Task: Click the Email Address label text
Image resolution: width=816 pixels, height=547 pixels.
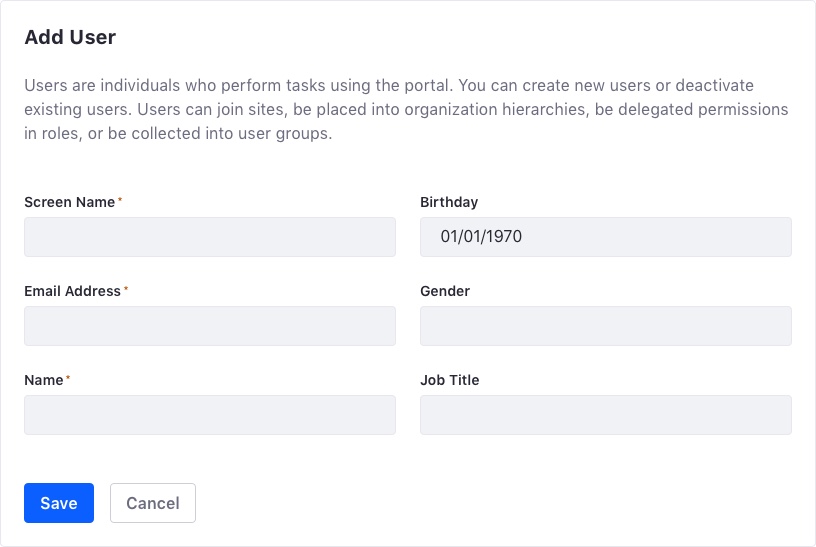Action: (72, 291)
